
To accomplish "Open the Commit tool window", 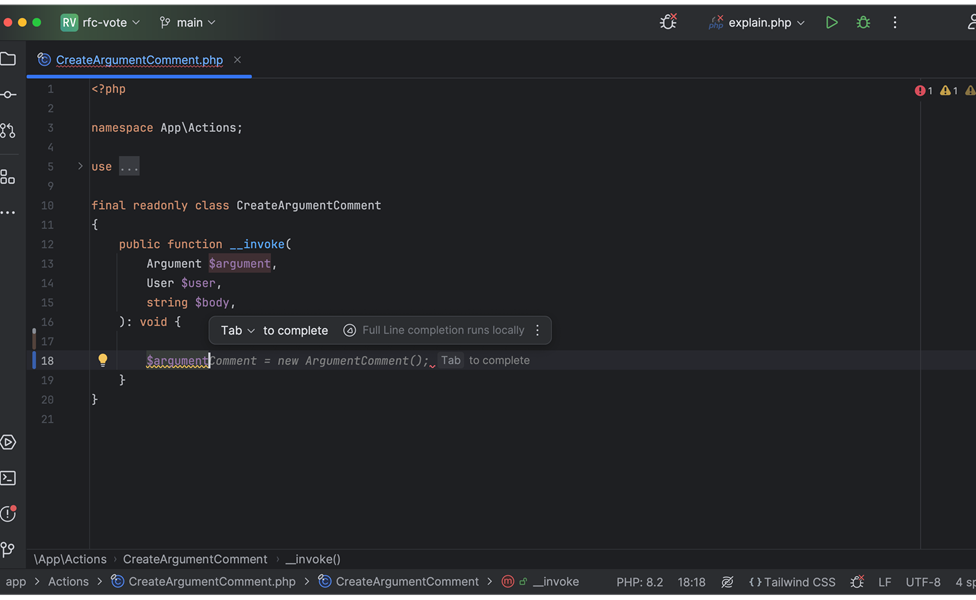I will [x=8, y=95].
